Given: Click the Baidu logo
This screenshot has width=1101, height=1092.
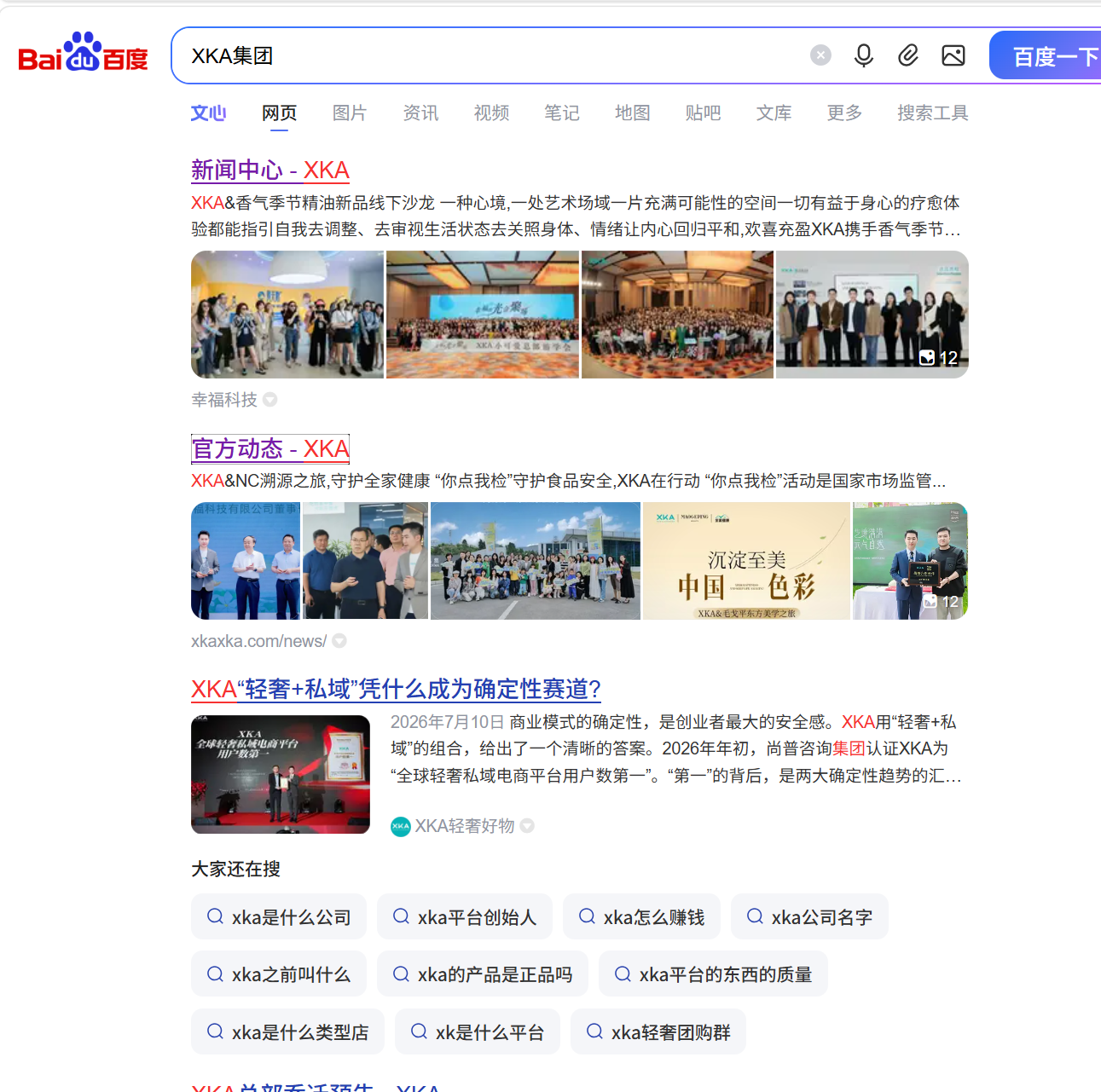Looking at the screenshot, I should point(83,53).
